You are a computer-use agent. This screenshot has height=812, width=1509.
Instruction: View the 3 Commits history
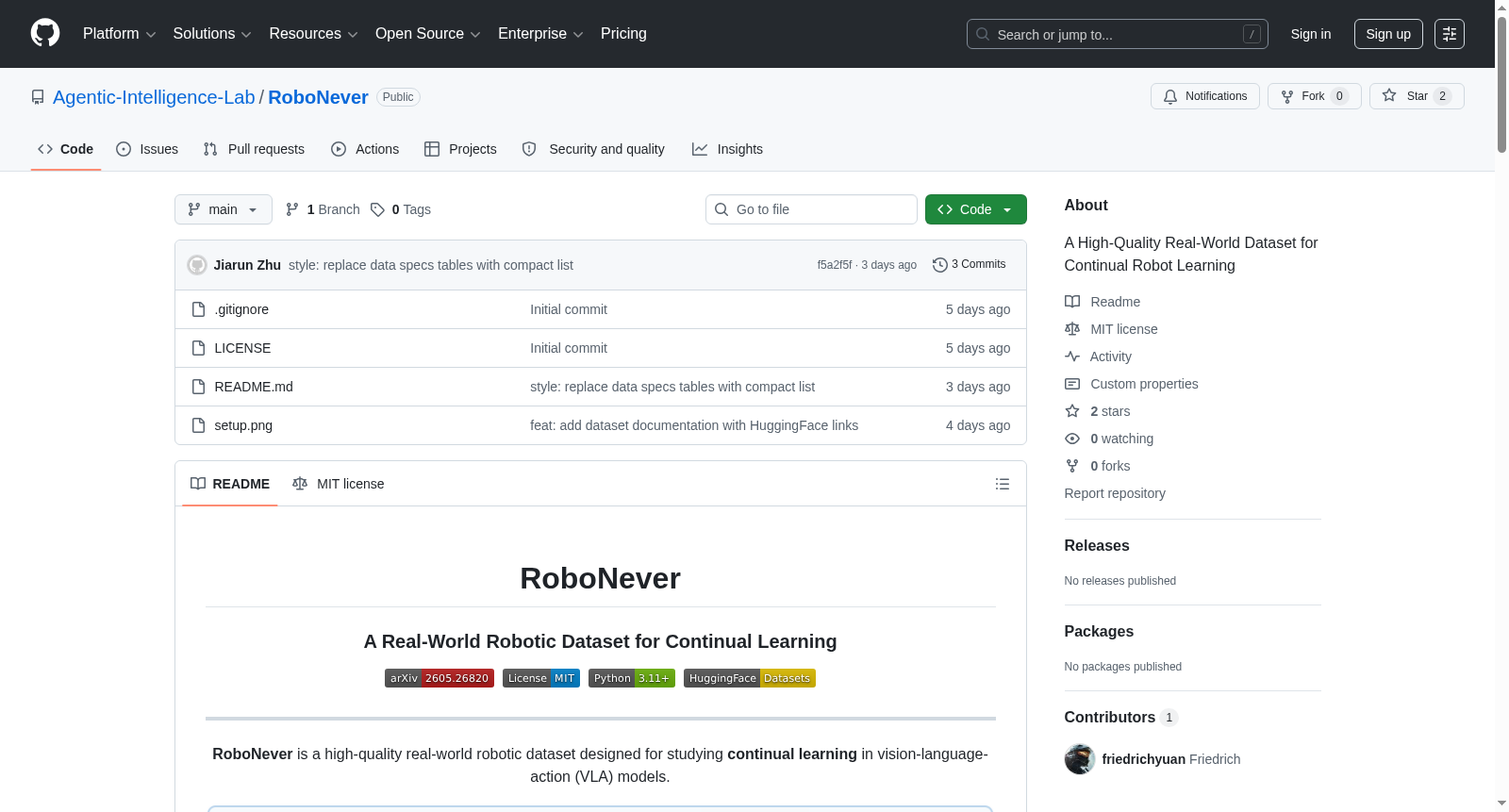[970, 265]
